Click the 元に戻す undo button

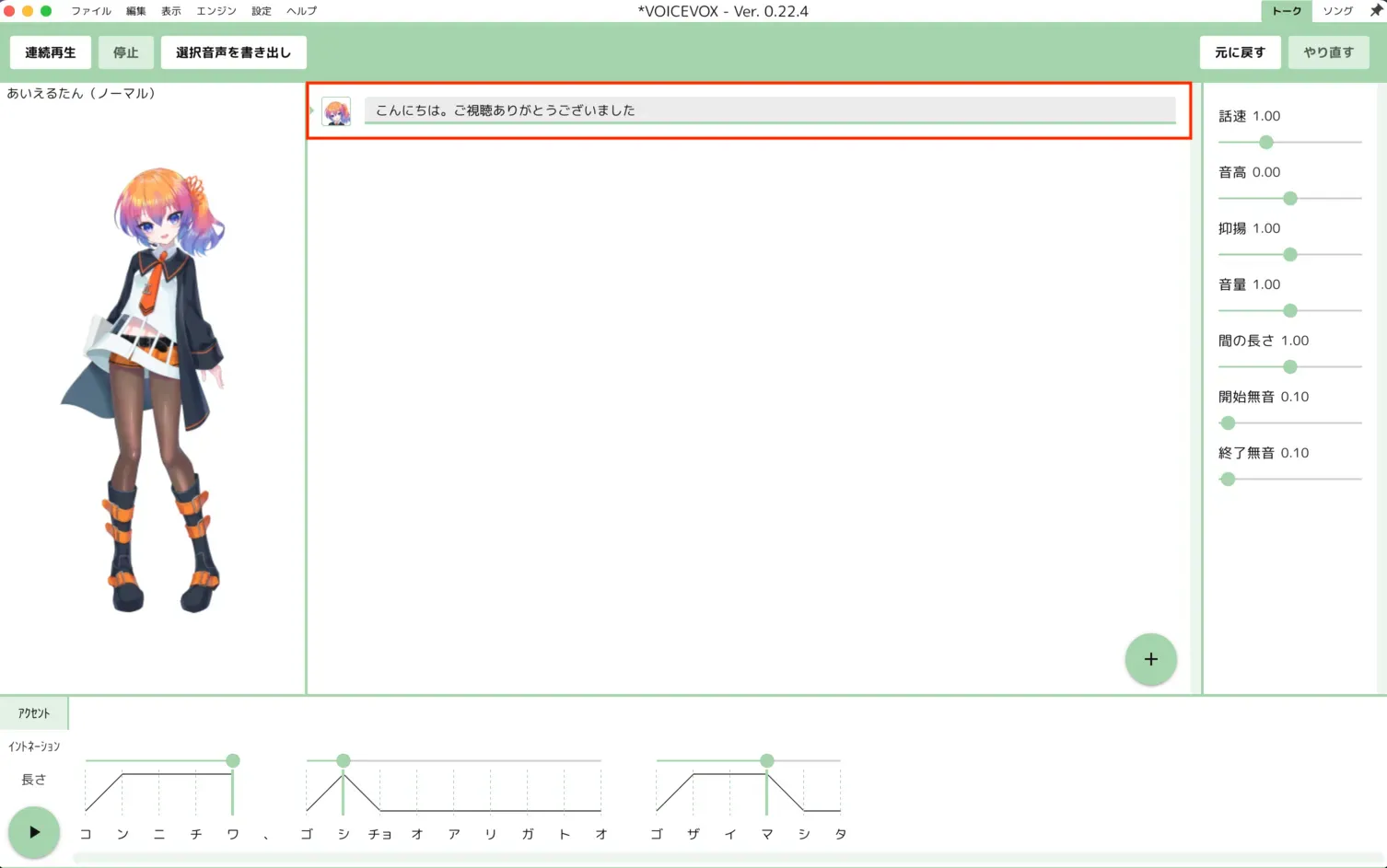1241,52
